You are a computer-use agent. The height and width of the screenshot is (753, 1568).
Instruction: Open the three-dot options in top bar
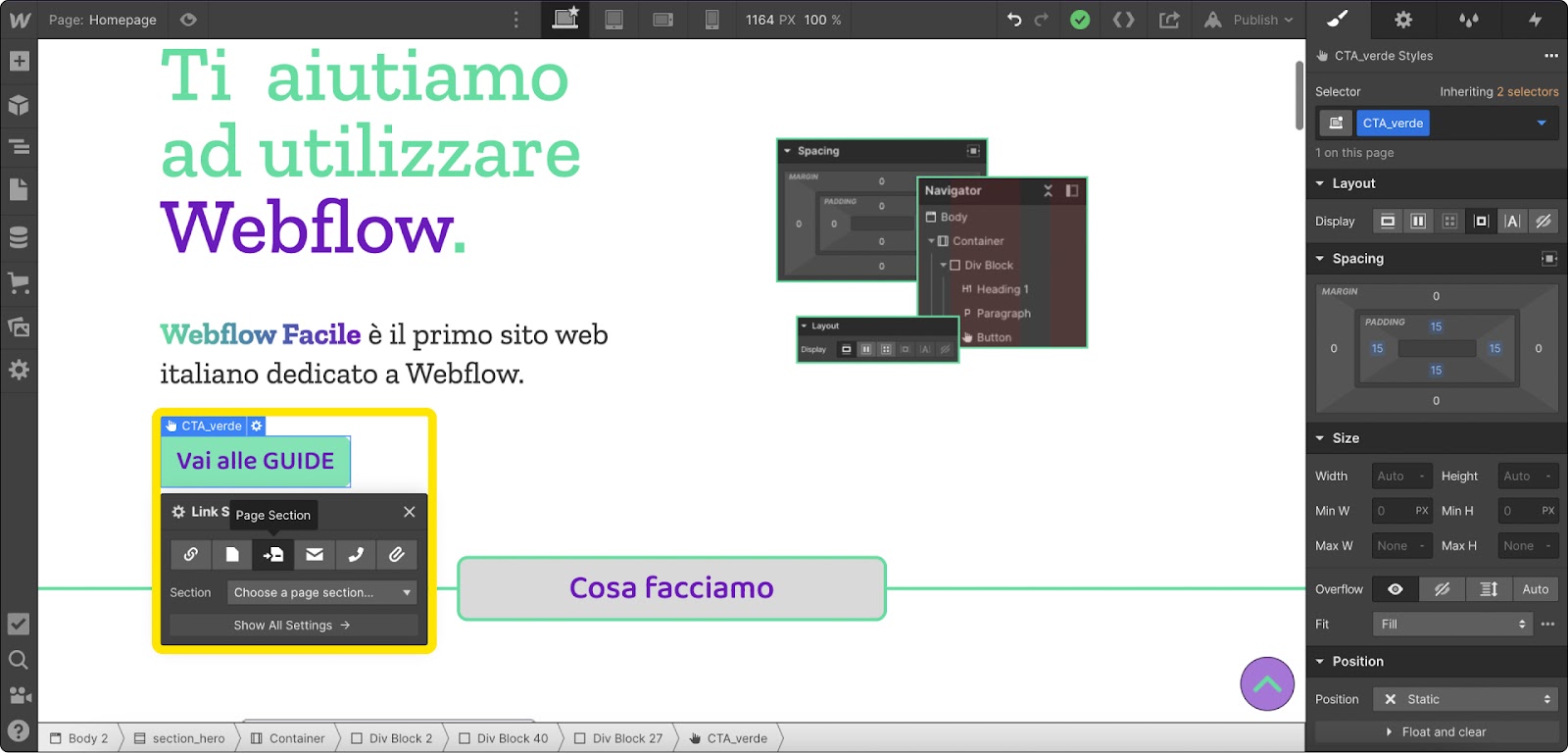tap(516, 20)
